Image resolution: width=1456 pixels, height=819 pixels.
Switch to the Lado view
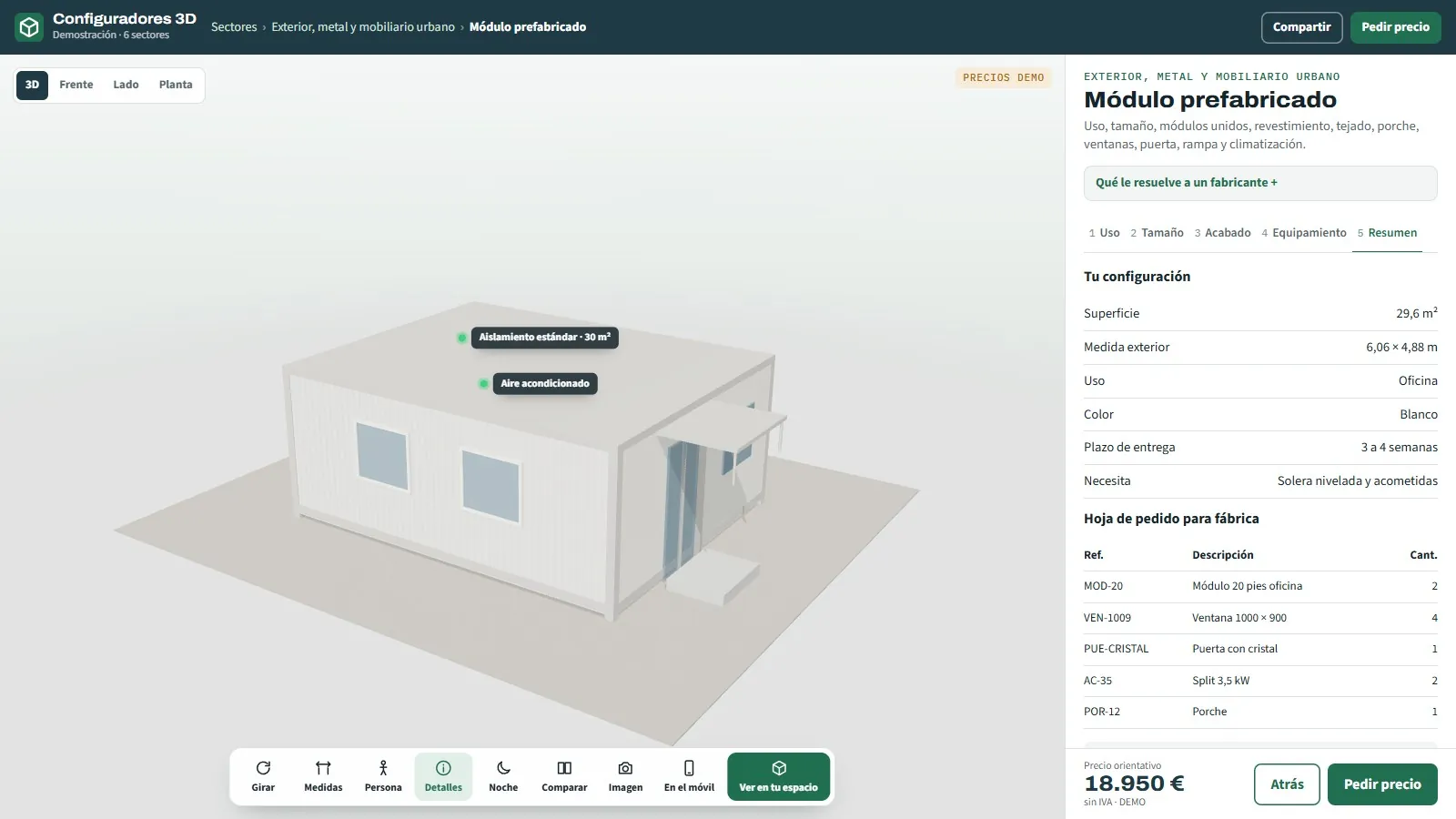[126, 85]
